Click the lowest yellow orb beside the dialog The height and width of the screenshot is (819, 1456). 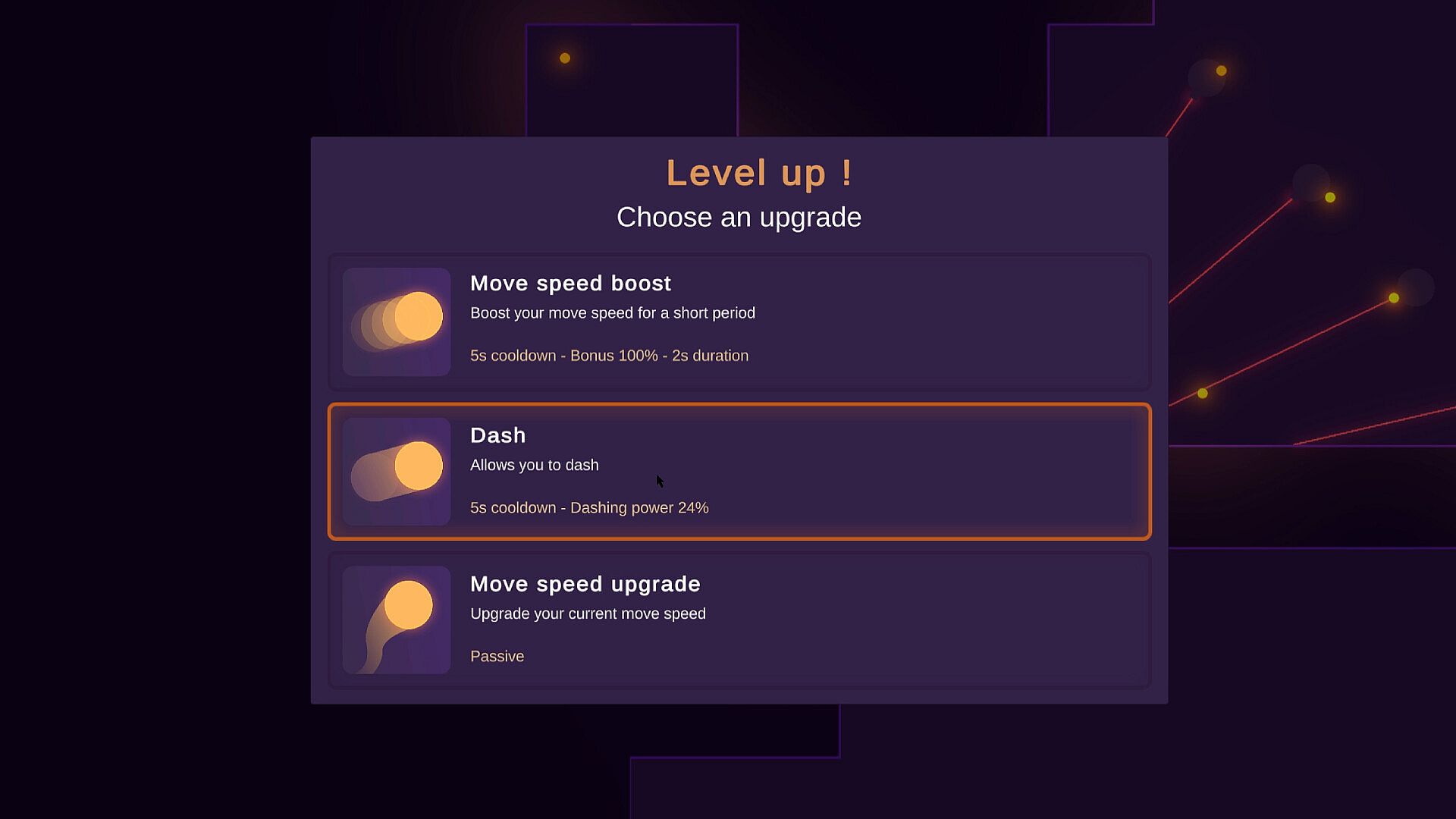pos(1203,394)
